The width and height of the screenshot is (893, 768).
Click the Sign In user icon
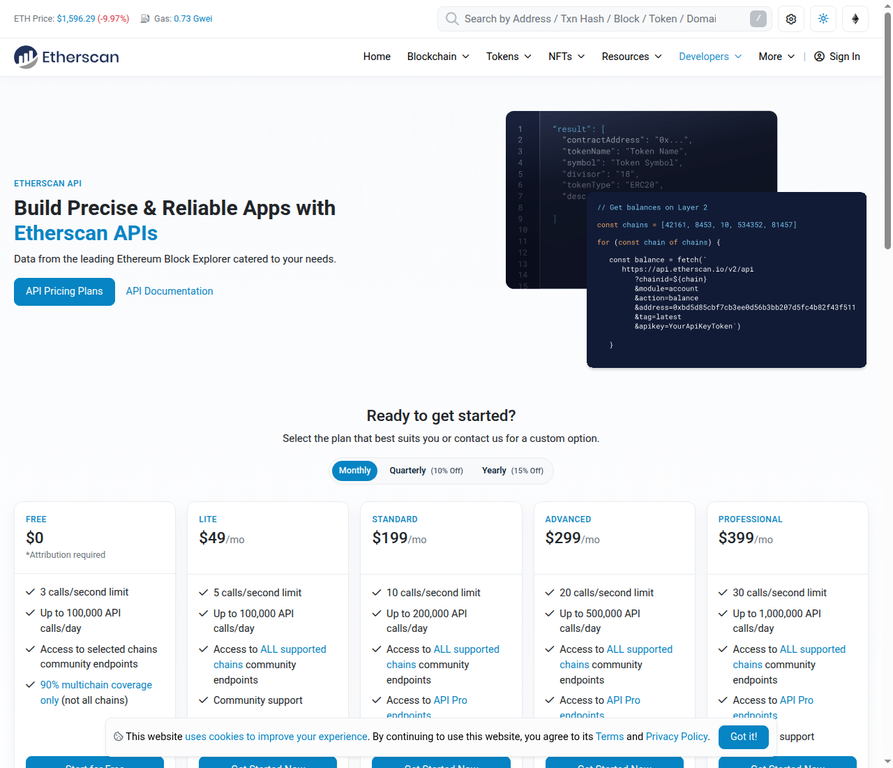819,56
